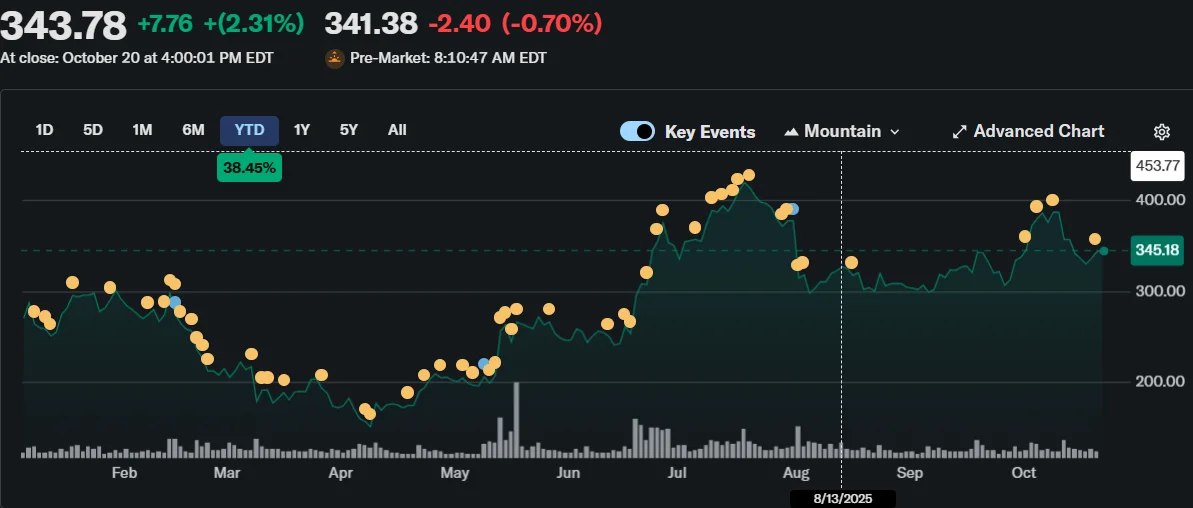Click blue event dot in mid-February

[175, 301]
